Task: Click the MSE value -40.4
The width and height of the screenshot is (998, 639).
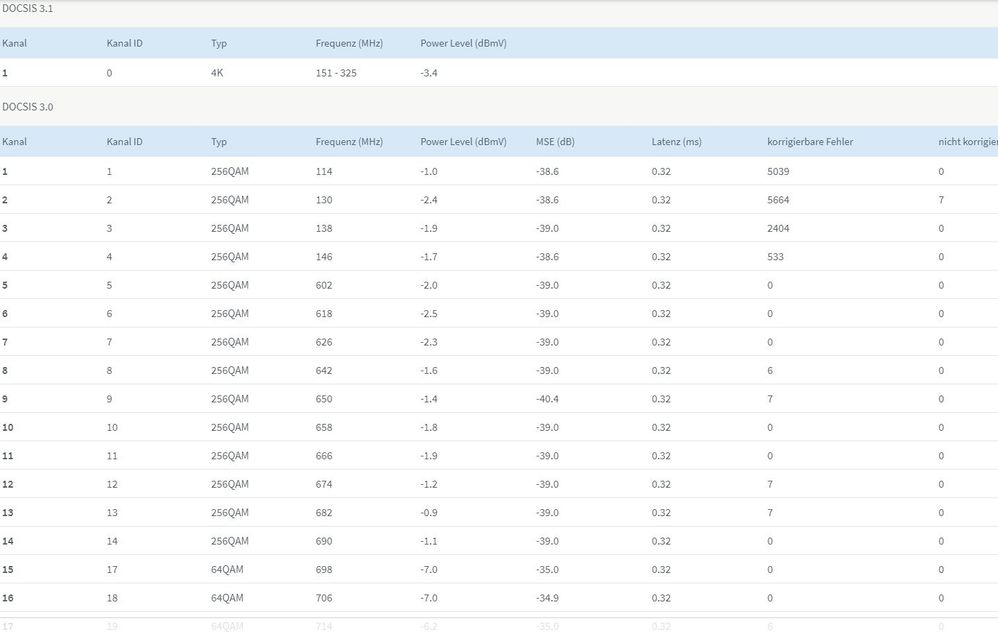Action: (547, 399)
